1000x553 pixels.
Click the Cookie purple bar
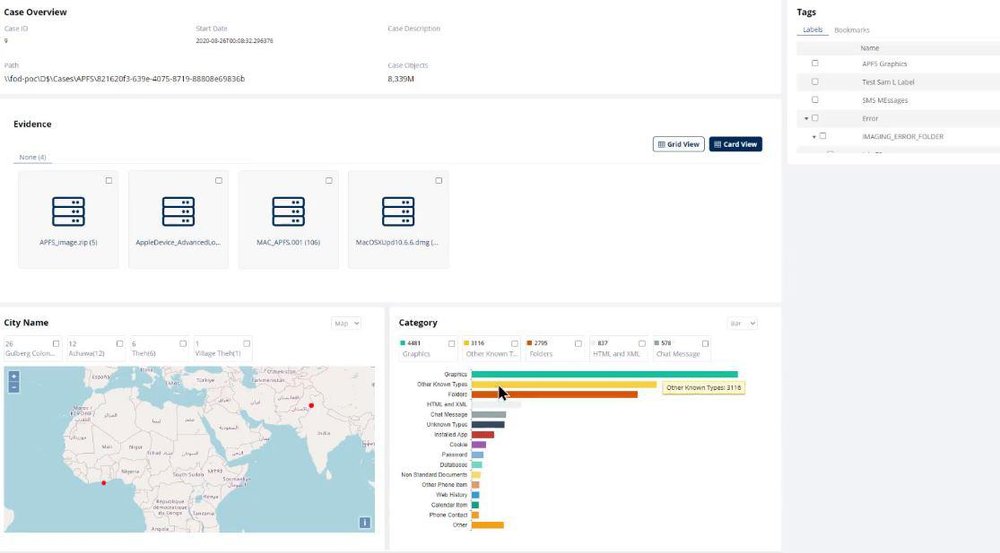point(479,445)
